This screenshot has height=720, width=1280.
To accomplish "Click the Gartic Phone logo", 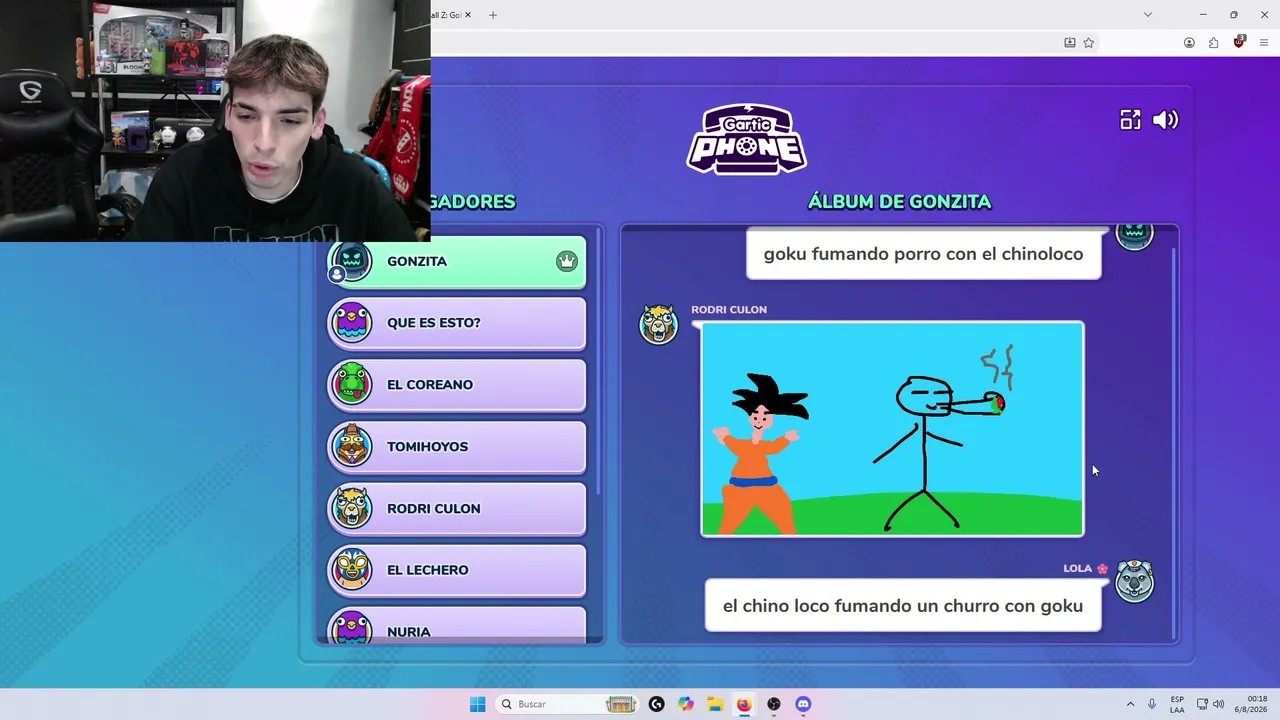I will point(747,139).
